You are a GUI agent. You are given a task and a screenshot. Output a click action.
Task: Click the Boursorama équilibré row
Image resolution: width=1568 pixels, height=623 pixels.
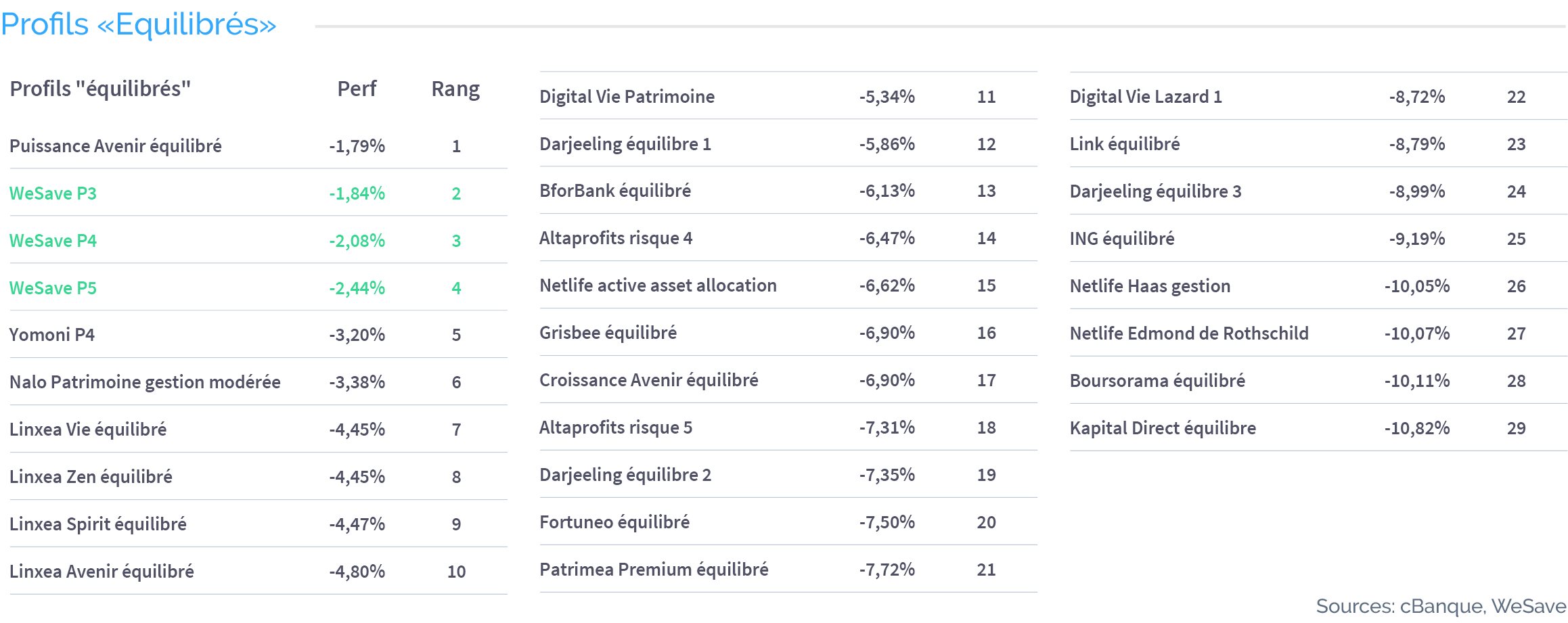pos(1318,381)
